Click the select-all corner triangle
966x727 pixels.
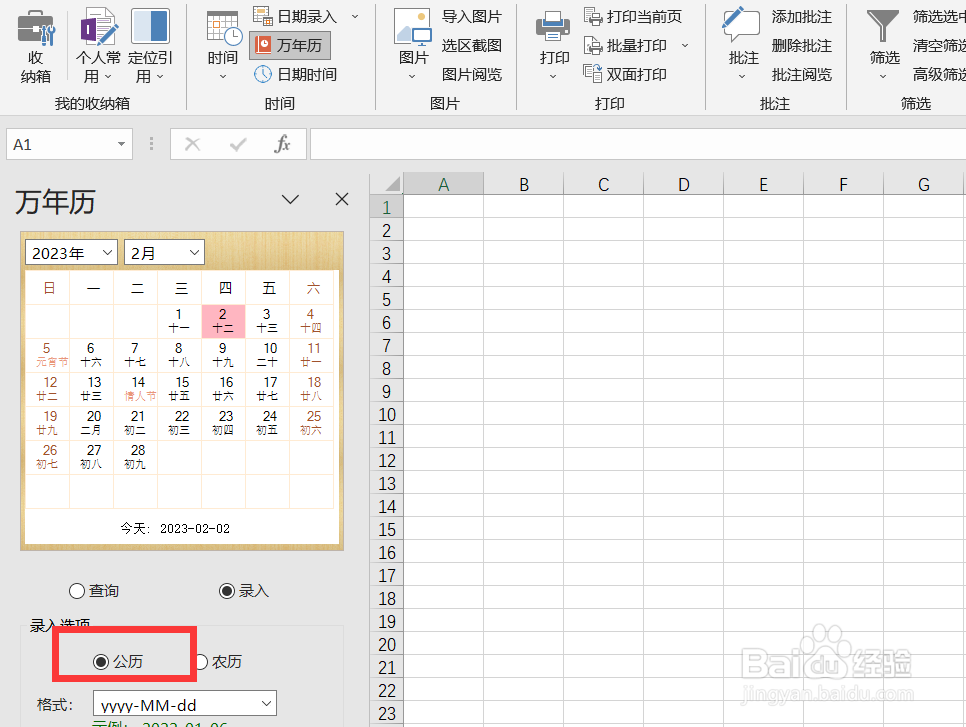[392, 184]
